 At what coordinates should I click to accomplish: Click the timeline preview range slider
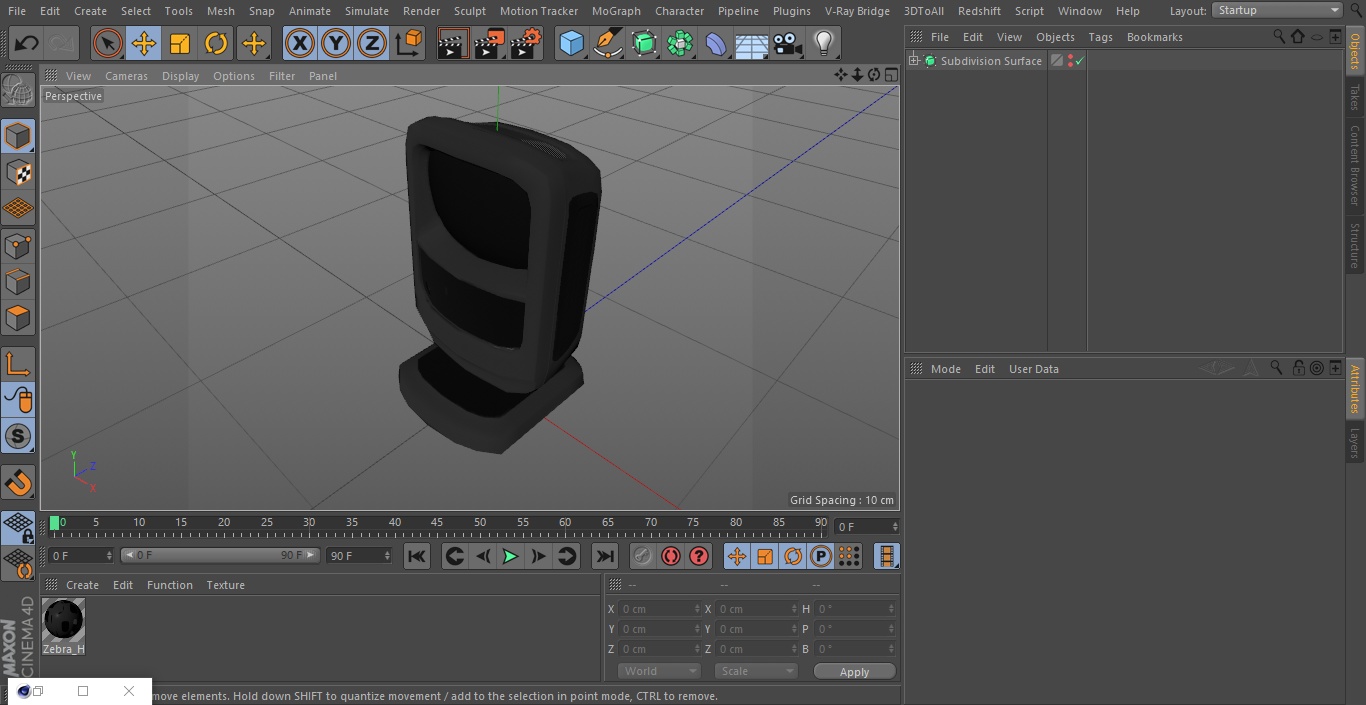[220, 555]
